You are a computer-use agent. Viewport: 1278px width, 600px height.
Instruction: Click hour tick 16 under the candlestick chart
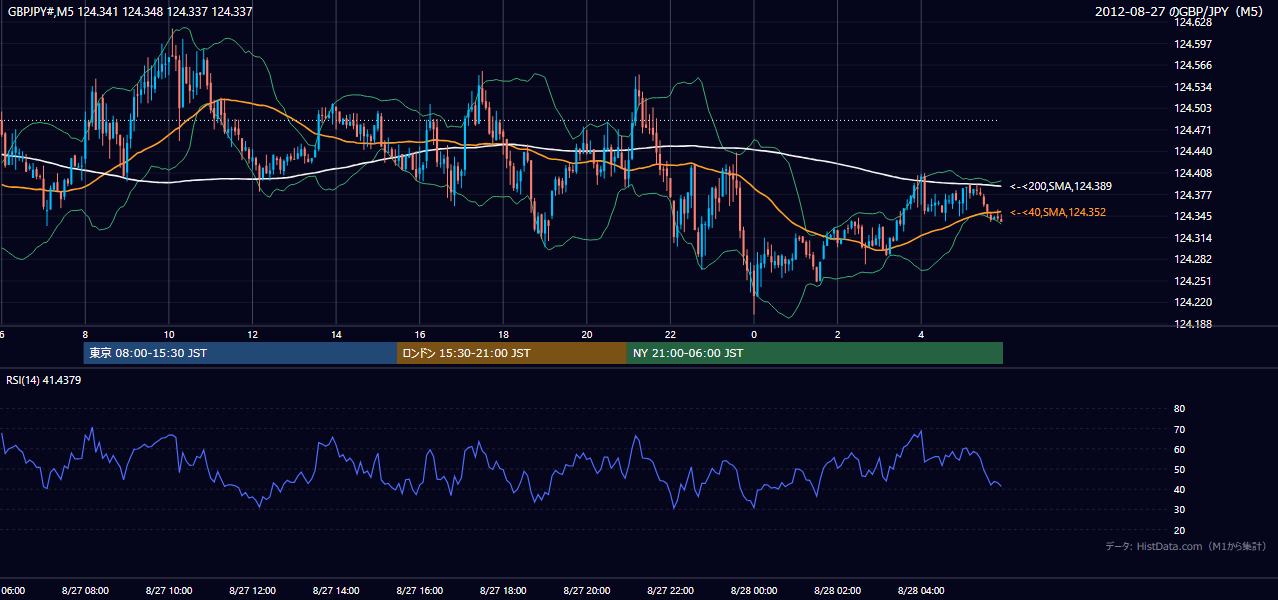click(x=420, y=335)
